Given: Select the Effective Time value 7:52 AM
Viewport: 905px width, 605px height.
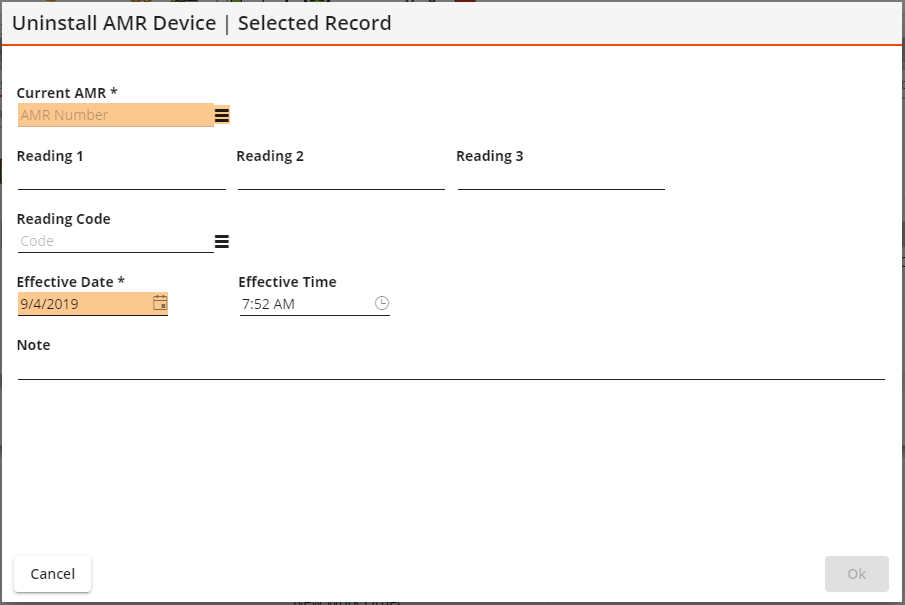Looking at the screenshot, I should 268,304.
